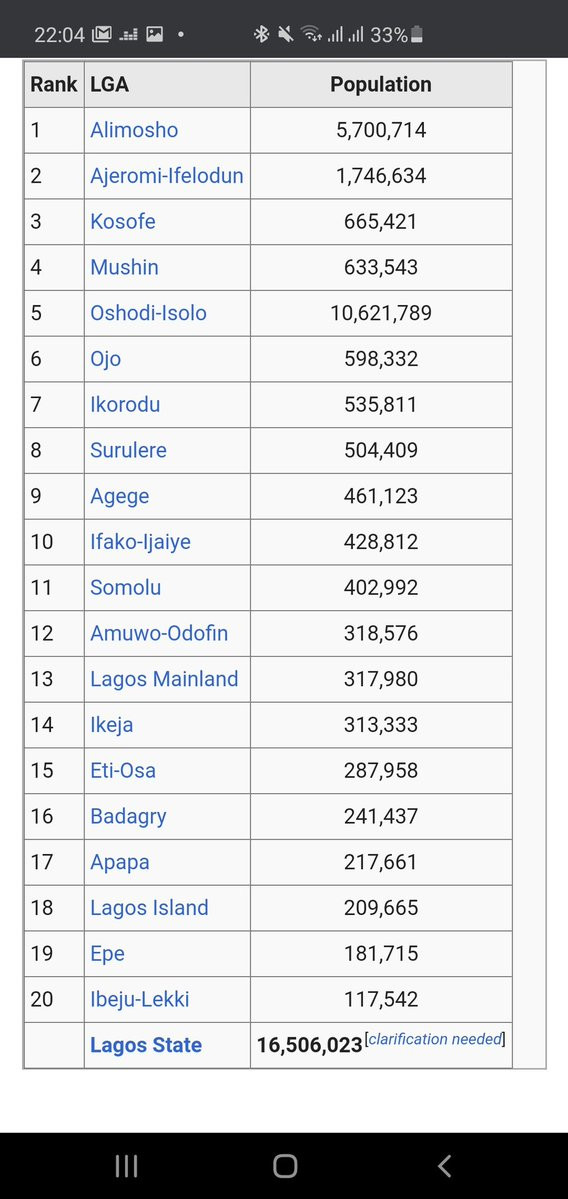Tap the Android home button icon
568x1199 pixels.
[x=284, y=1165]
